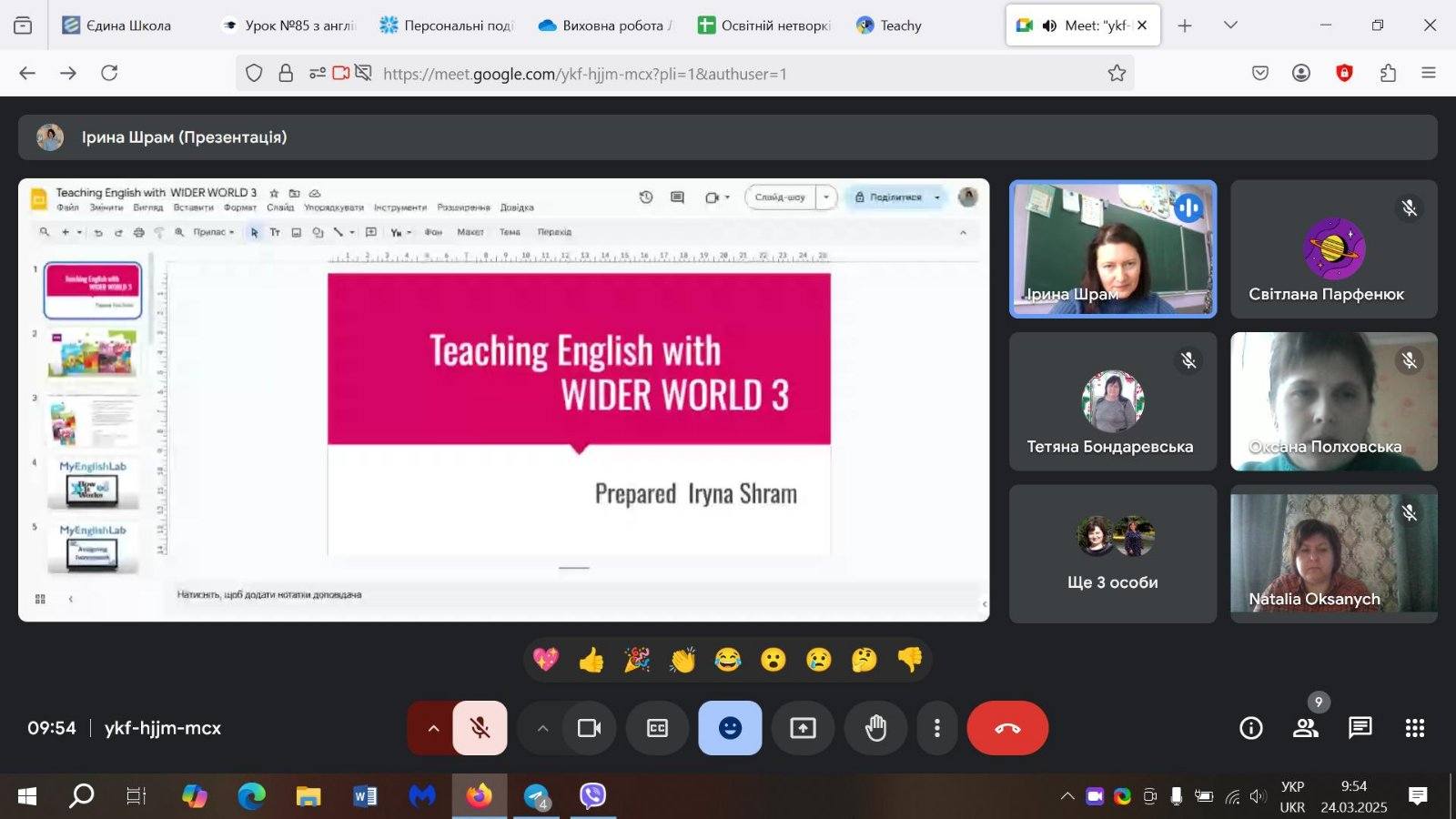
Task: Open Telegram from the taskbar
Action: click(537, 796)
